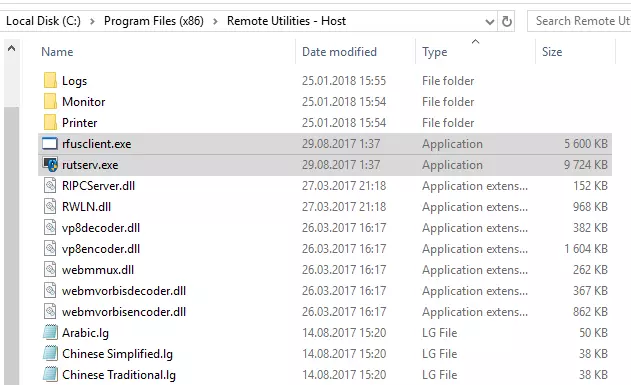The width and height of the screenshot is (631, 385).
Task: Select the Chinese Traditional.lg file name
Action: coord(119,375)
